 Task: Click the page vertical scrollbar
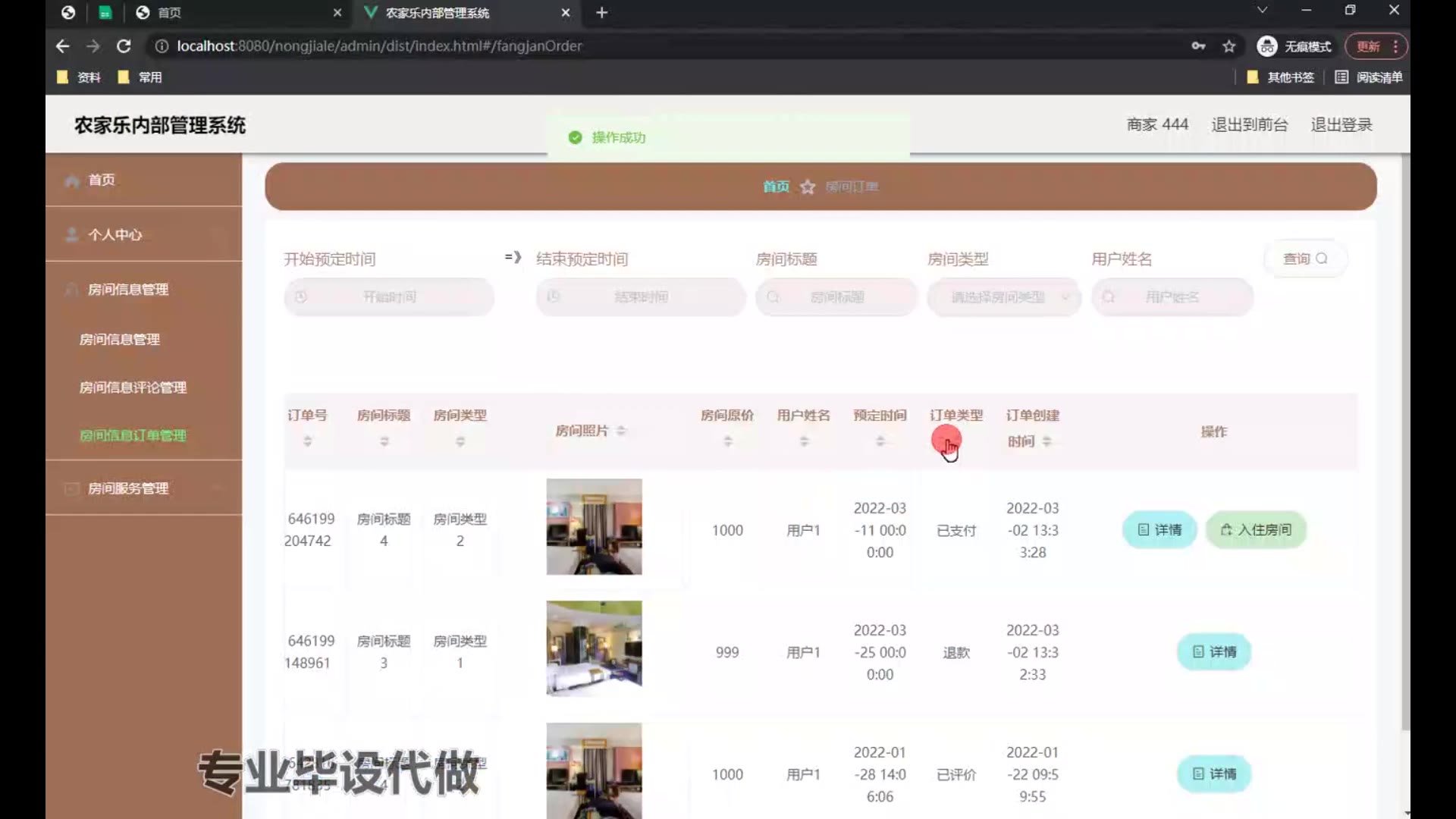pyautogui.click(x=1405, y=444)
